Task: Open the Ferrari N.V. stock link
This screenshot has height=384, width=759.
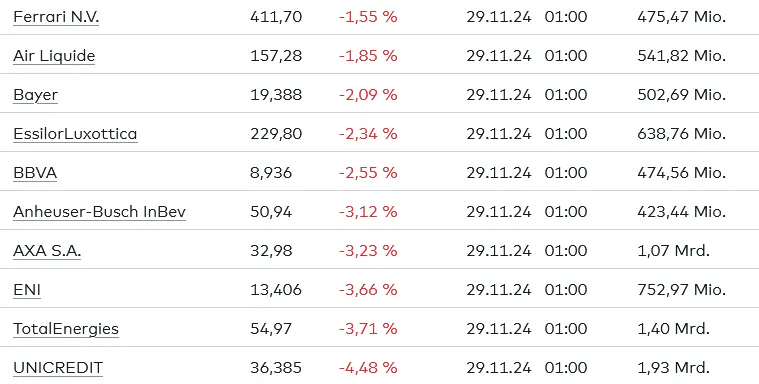Action: [56, 17]
